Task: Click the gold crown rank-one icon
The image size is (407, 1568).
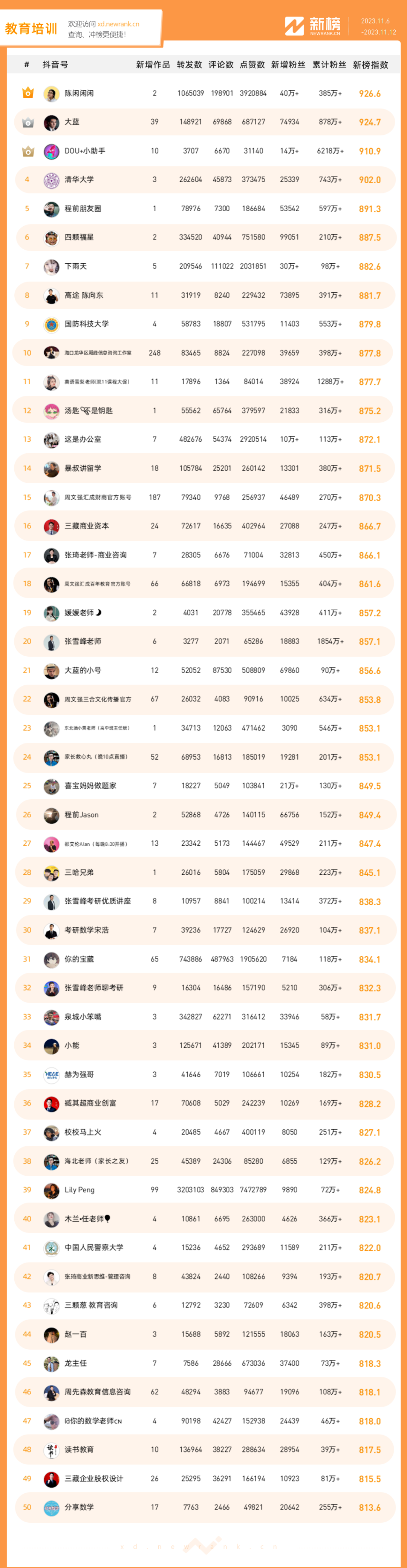Action: [28, 93]
